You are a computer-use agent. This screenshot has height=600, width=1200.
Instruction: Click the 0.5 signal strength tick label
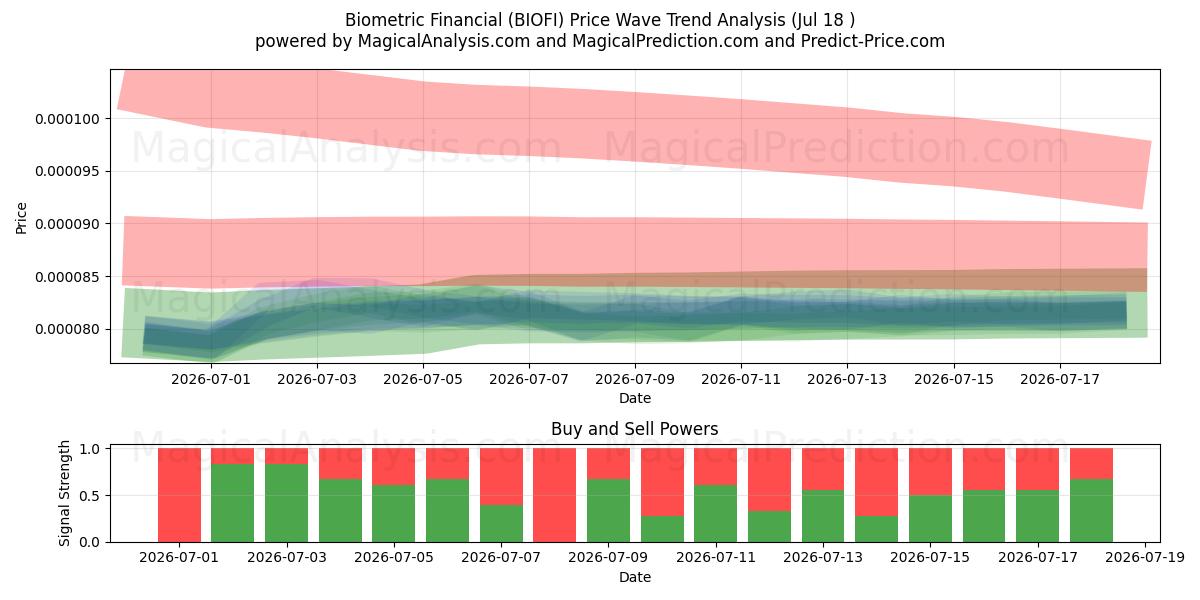90,495
